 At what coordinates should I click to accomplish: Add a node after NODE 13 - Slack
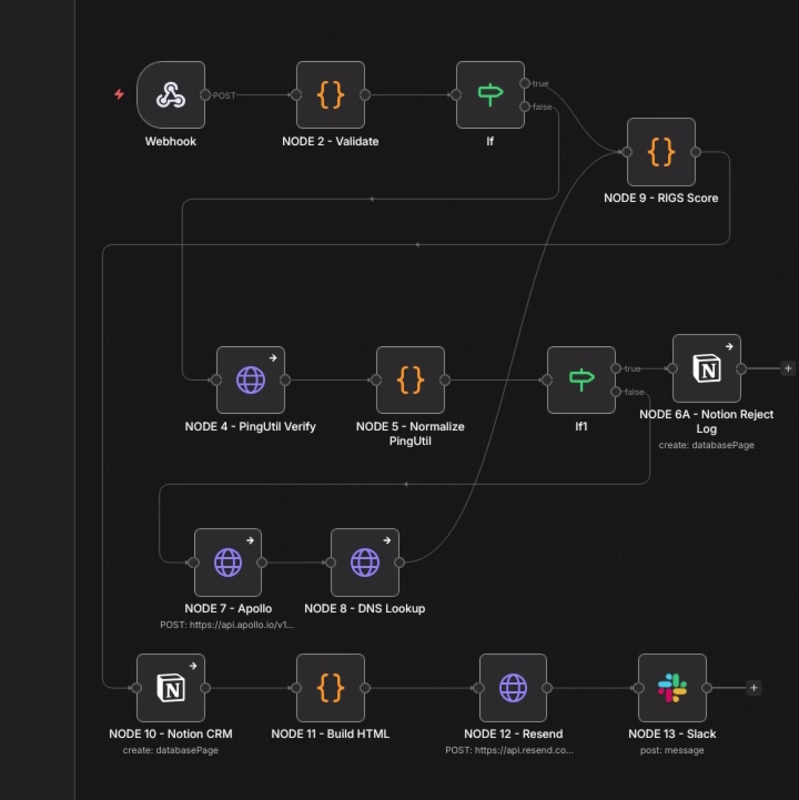(x=754, y=688)
